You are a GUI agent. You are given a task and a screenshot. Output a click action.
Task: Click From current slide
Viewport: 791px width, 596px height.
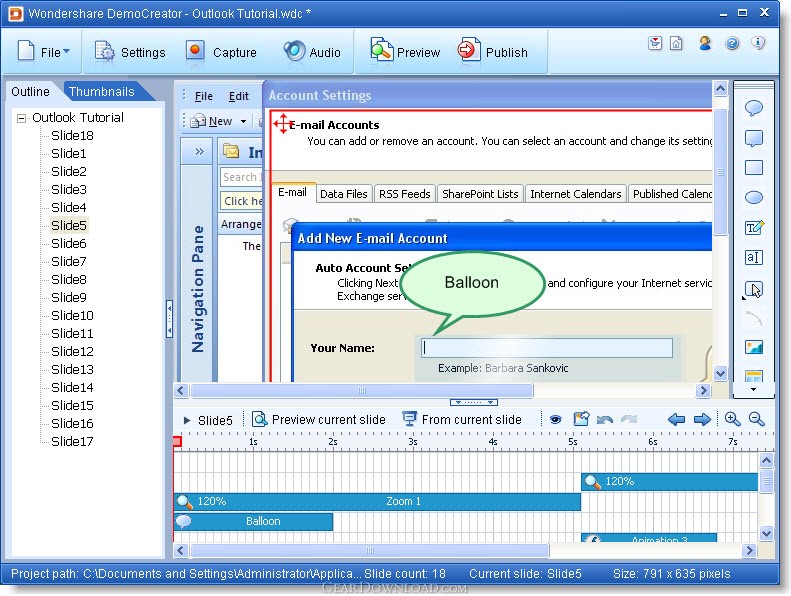(462, 419)
